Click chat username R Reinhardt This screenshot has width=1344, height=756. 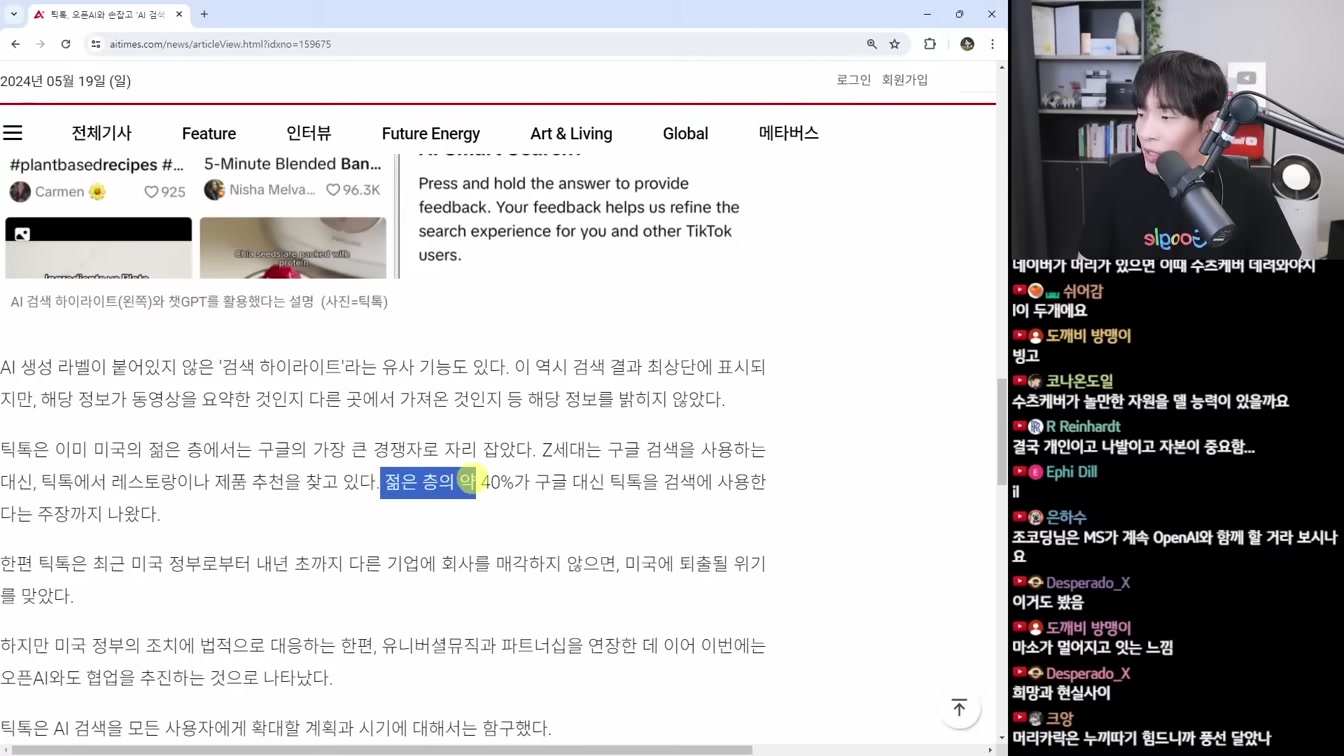click(1083, 426)
